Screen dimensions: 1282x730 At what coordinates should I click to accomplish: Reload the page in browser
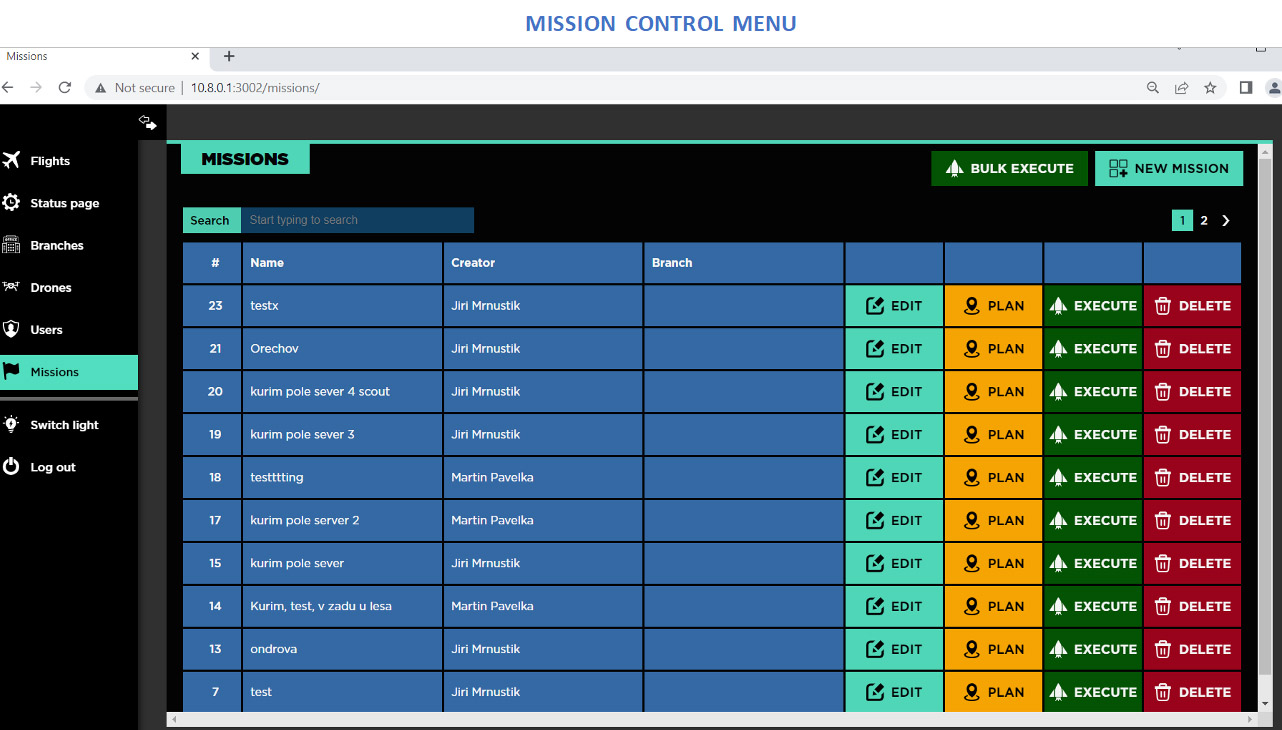pyautogui.click(x=65, y=88)
